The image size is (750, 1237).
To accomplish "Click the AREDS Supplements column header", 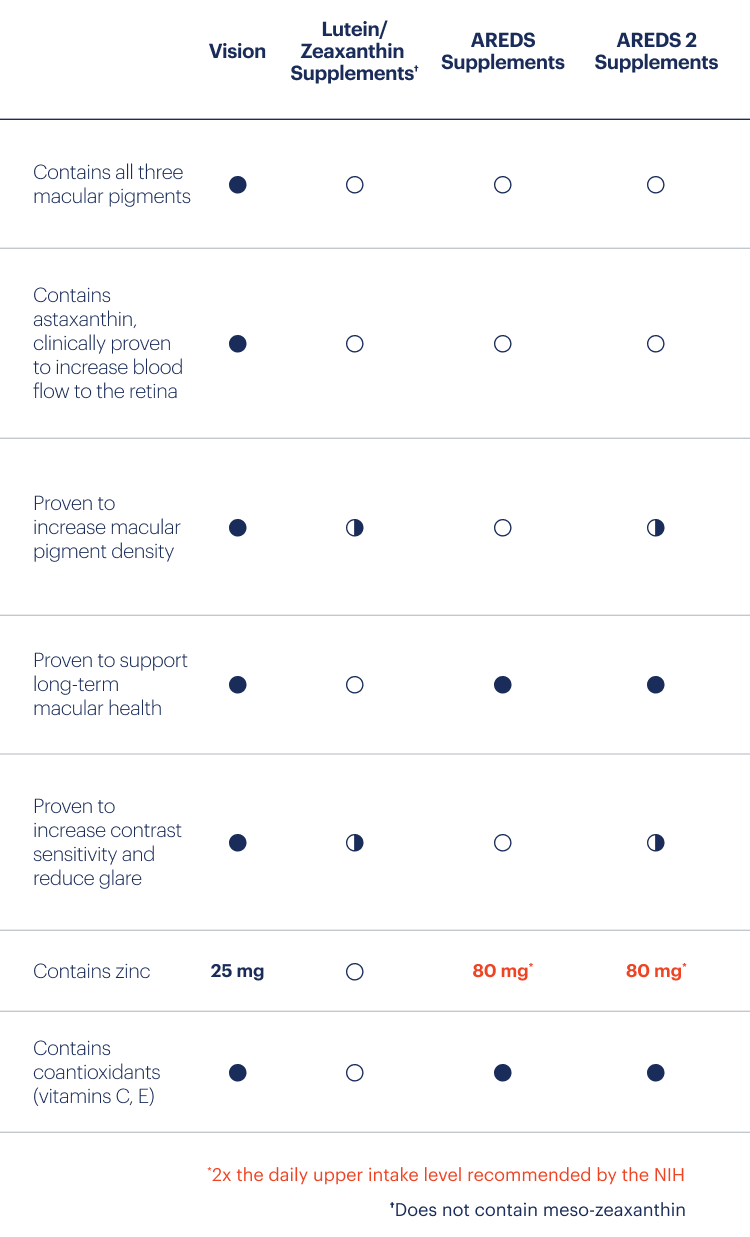I will [503, 51].
